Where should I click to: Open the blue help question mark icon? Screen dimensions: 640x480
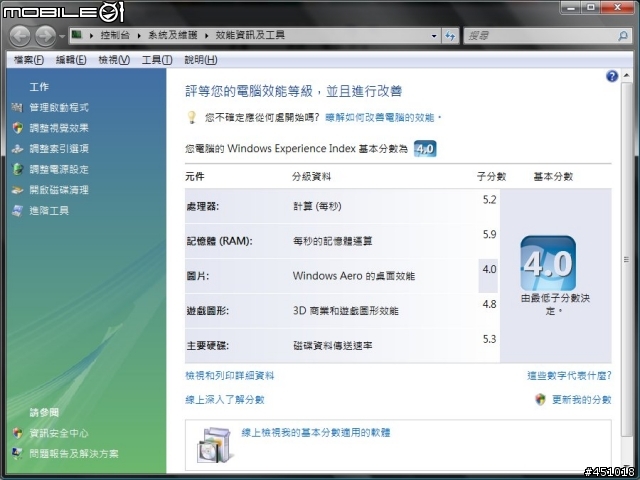[x=612, y=76]
